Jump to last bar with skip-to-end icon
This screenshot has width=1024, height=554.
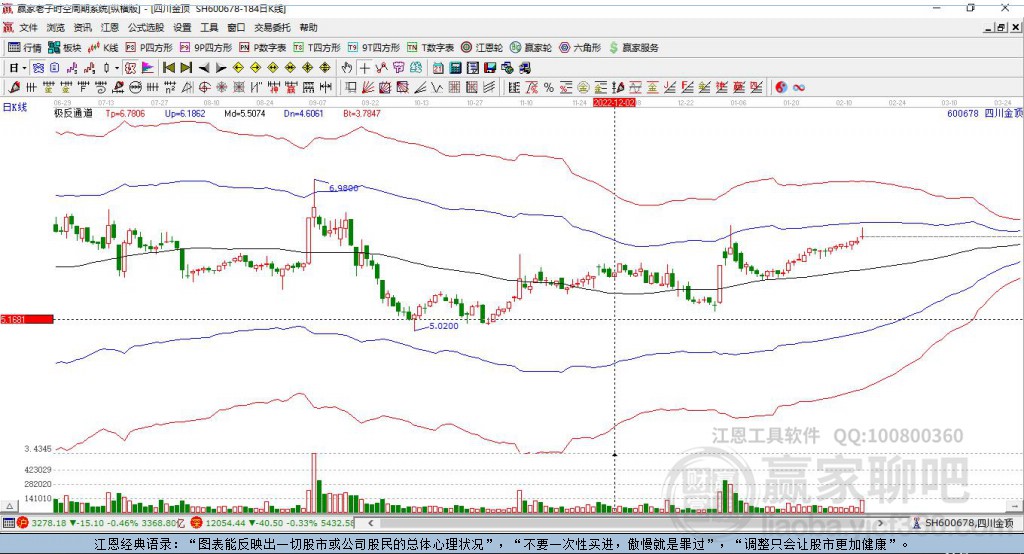click(x=186, y=68)
